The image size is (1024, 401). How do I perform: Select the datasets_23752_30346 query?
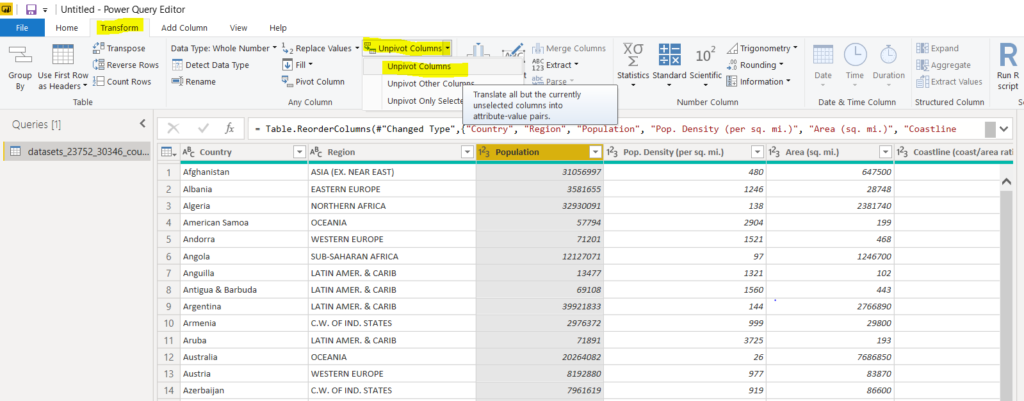point(77,151)
